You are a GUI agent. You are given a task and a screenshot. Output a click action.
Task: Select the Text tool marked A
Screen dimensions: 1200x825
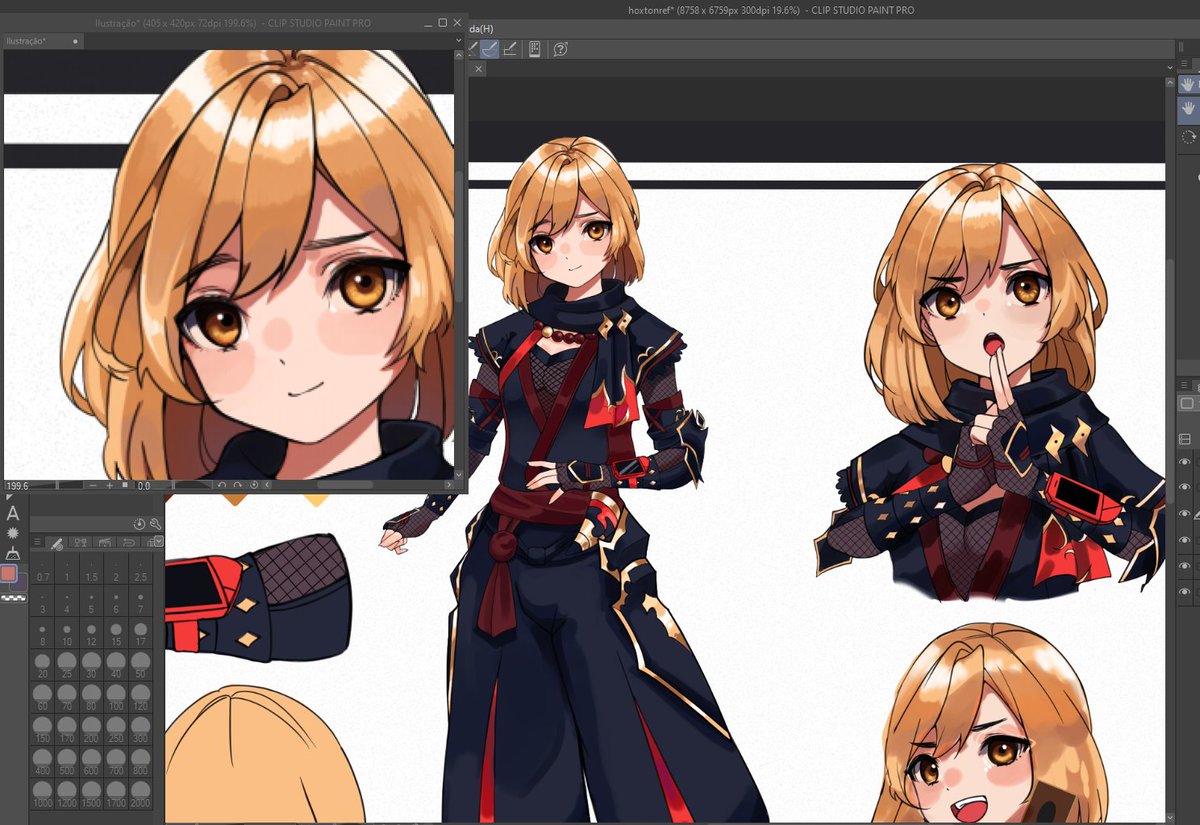(13, 513)
